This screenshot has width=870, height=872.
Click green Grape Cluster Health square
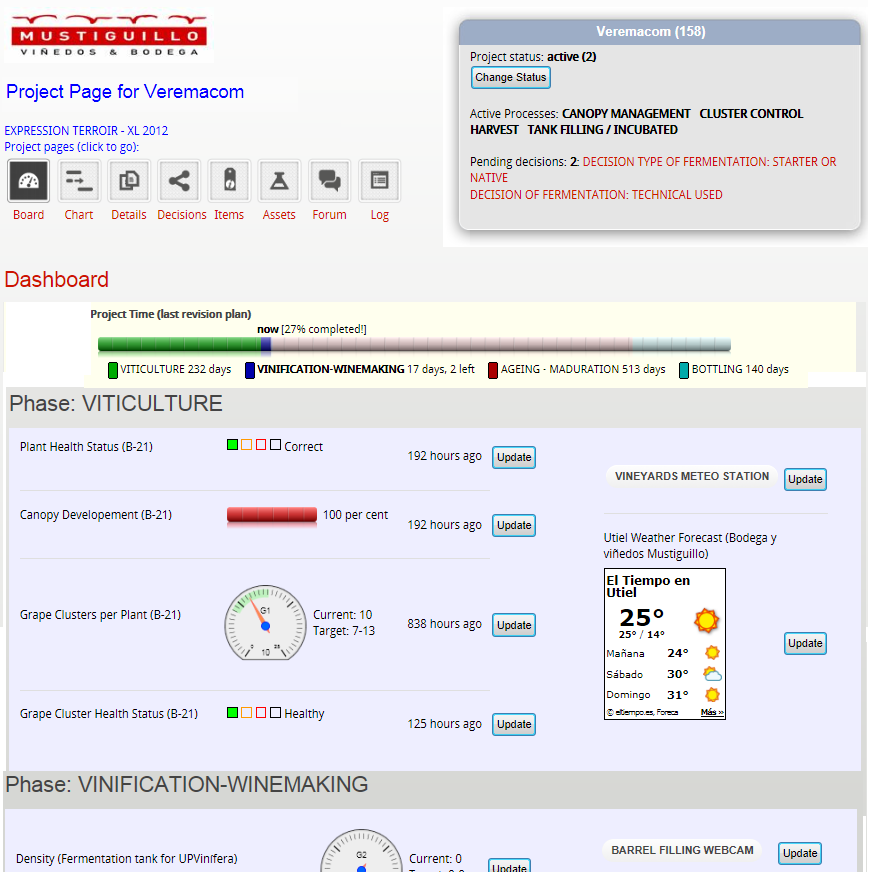coord(233,712)
